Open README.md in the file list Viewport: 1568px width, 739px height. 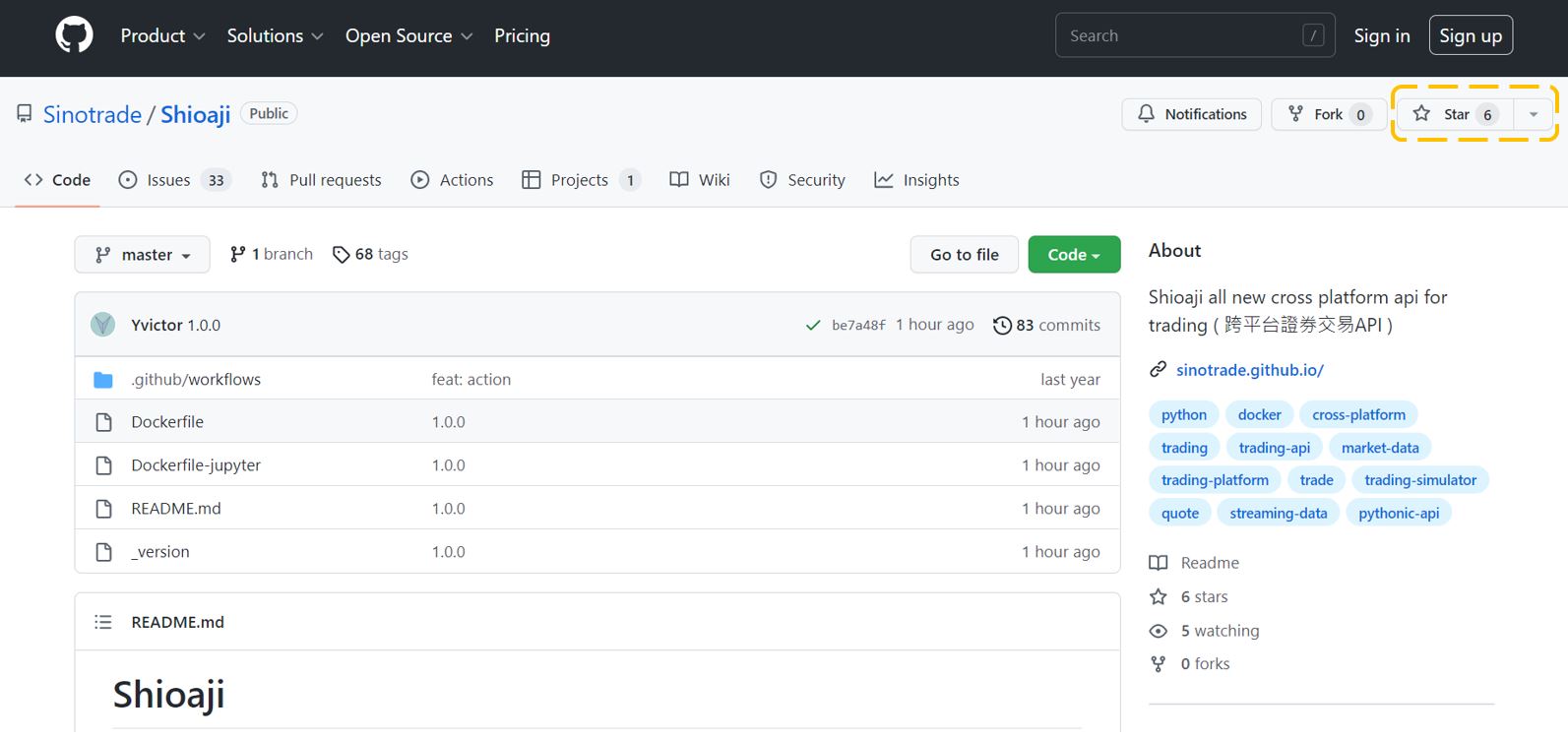[176, 509]
